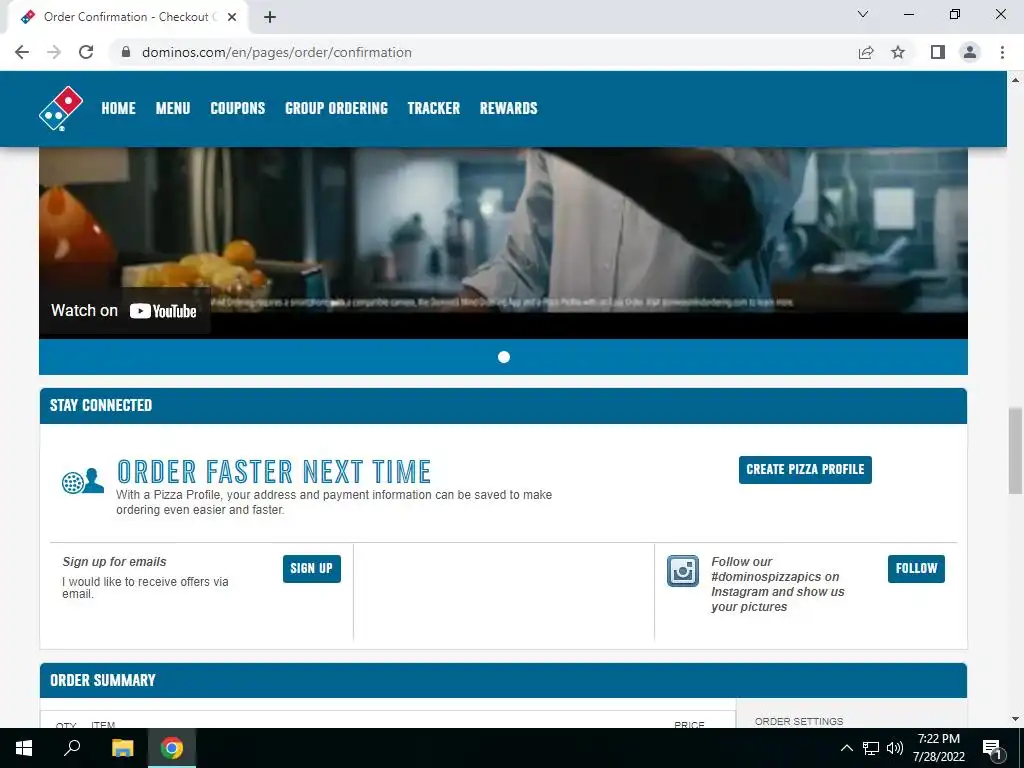The width and height of the screenshot is (1024, 768).
Task: Open the COUPONS nav item
Action: (238, 108)
